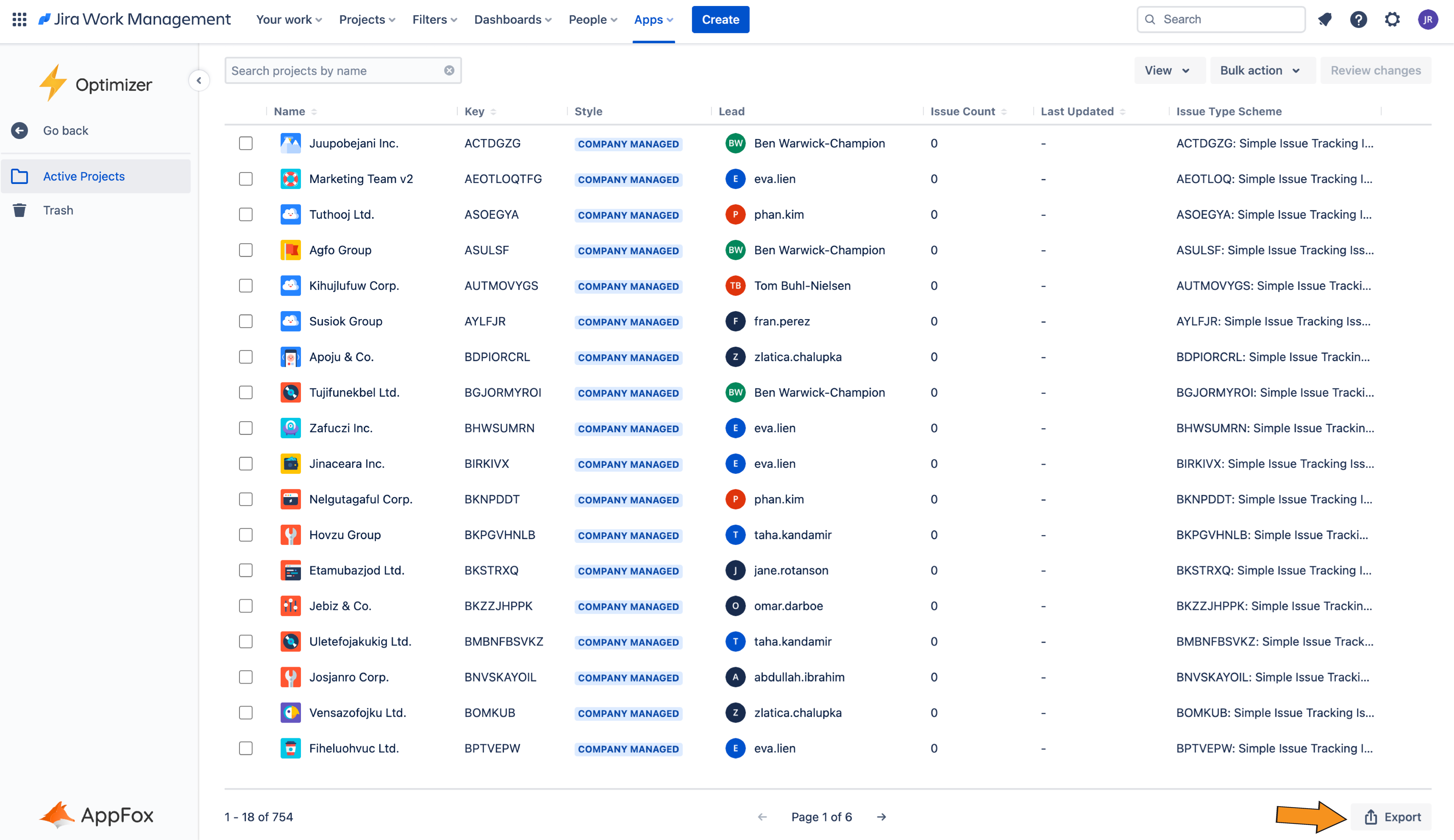Check the Fiheluohvuc Ltd. checkbox
The height and width of the screenshot is (840, 1454).
coord(246,748)
